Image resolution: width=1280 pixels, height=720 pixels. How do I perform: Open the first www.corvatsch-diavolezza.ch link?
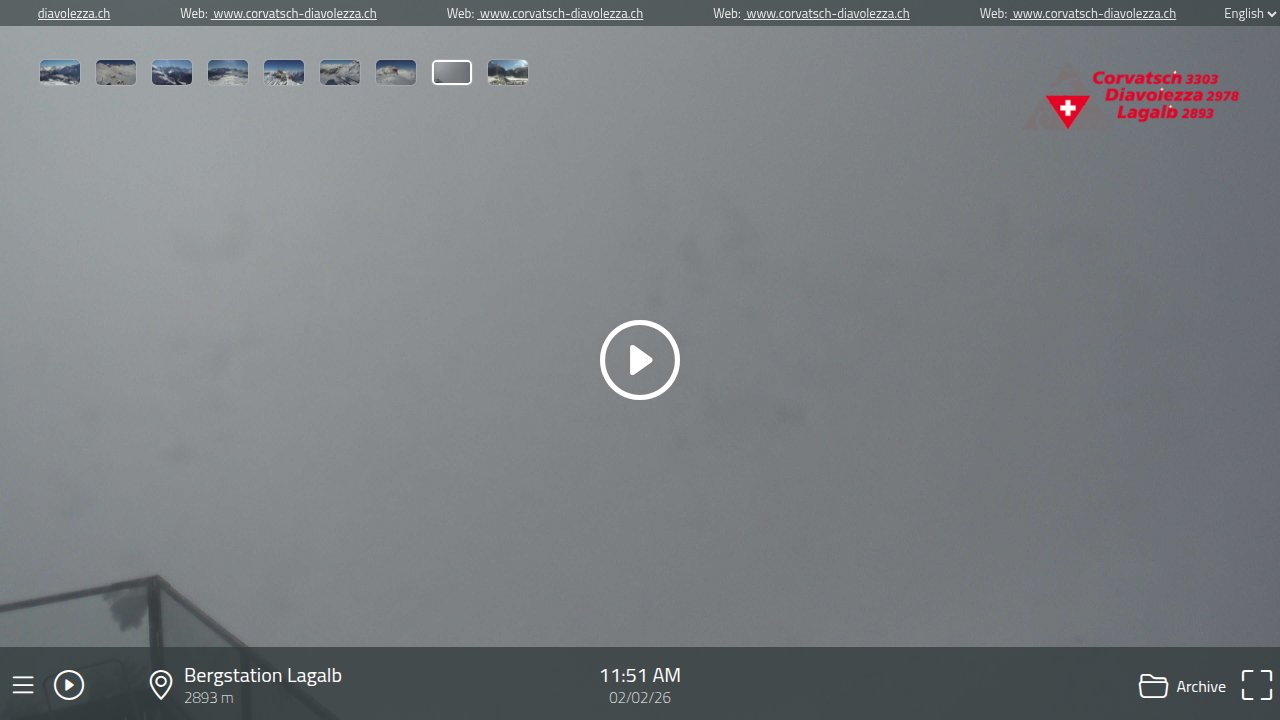click(x=294, y=14)
